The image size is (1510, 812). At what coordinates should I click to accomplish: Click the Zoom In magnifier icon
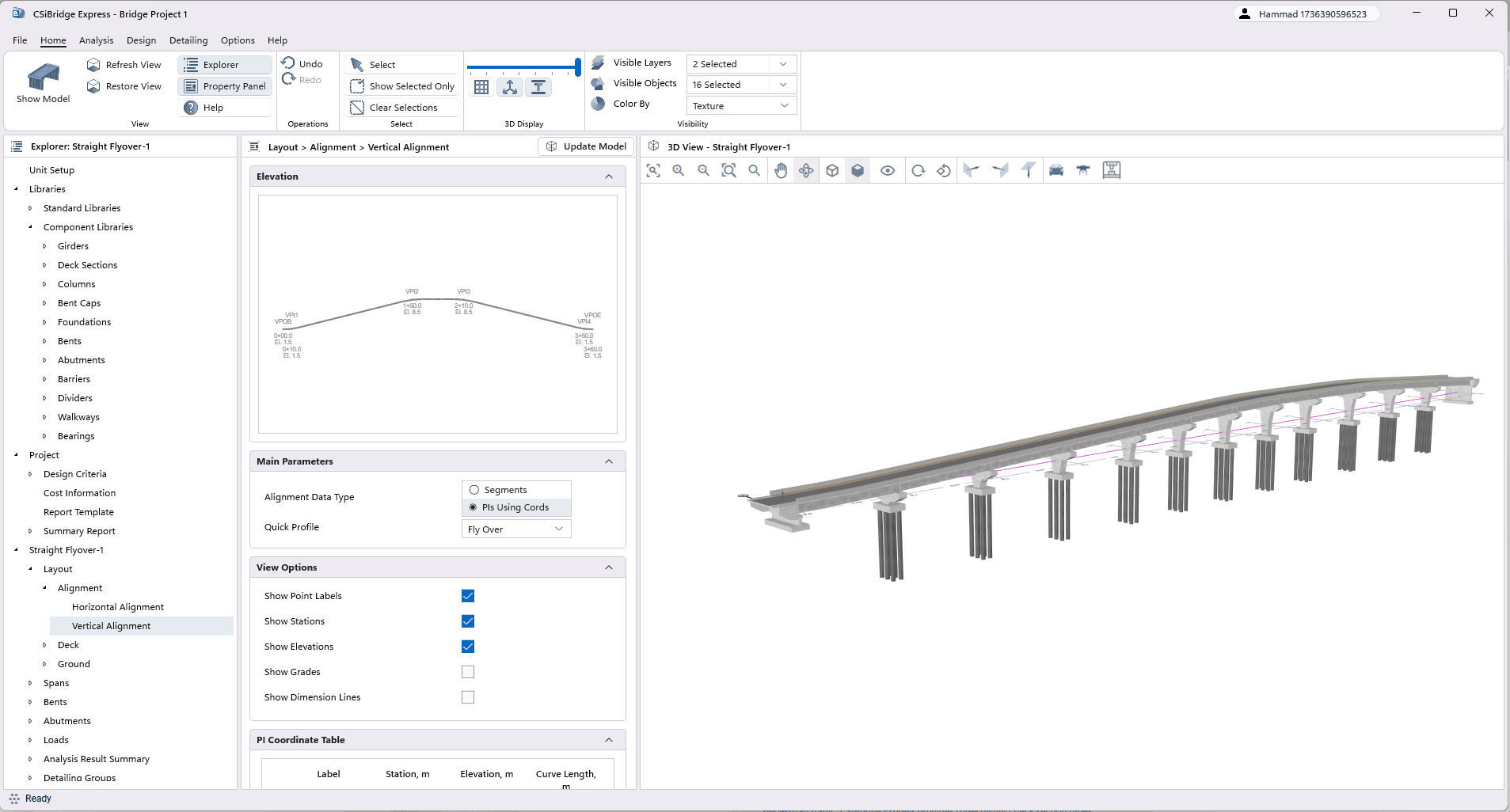point(679,170)
